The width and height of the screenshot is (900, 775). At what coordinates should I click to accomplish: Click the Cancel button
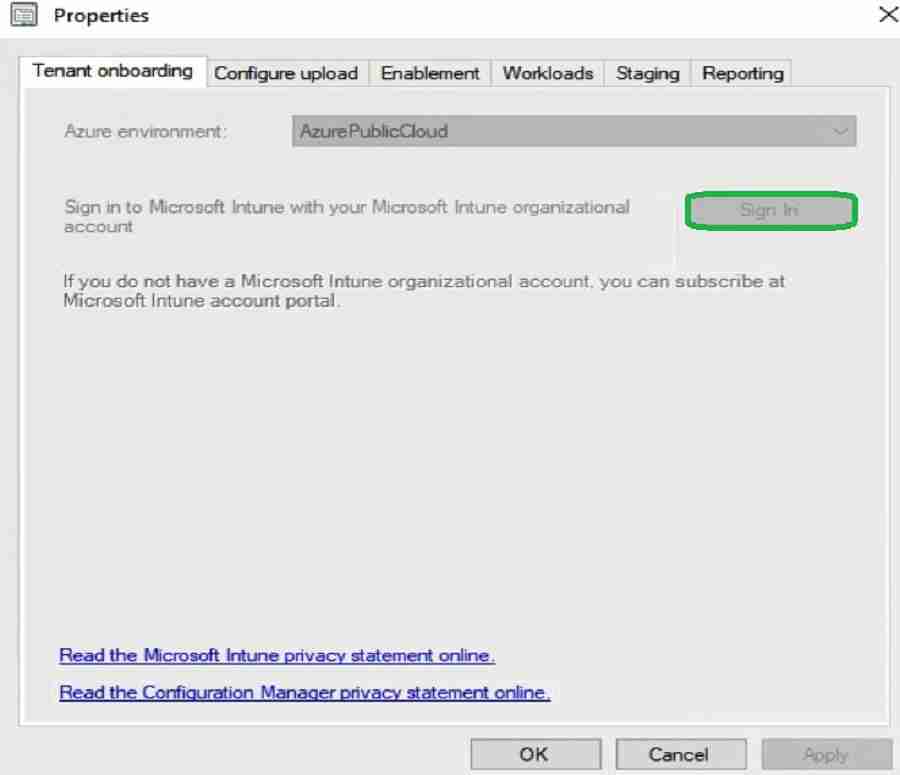(x=681, y=754)
